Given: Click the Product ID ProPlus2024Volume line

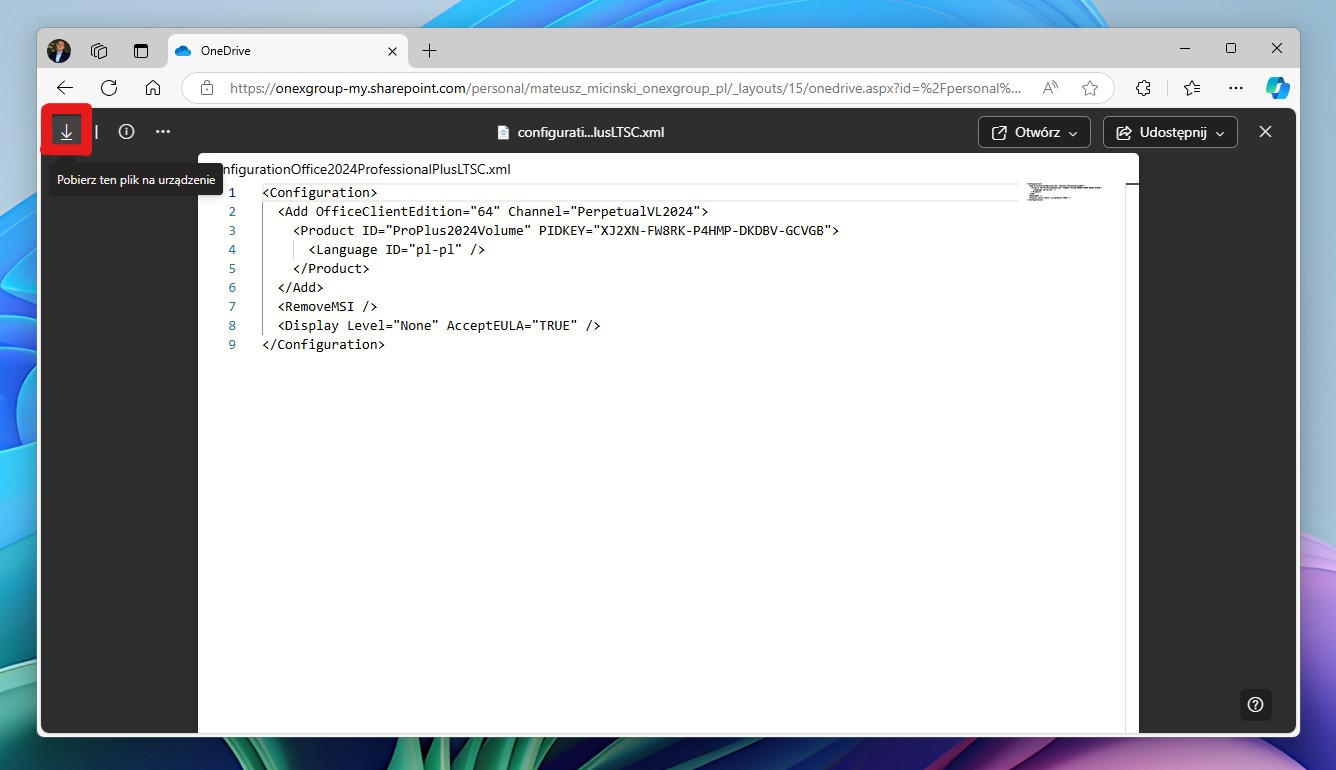Looking at the screenshot, I should tap(565, 230).
